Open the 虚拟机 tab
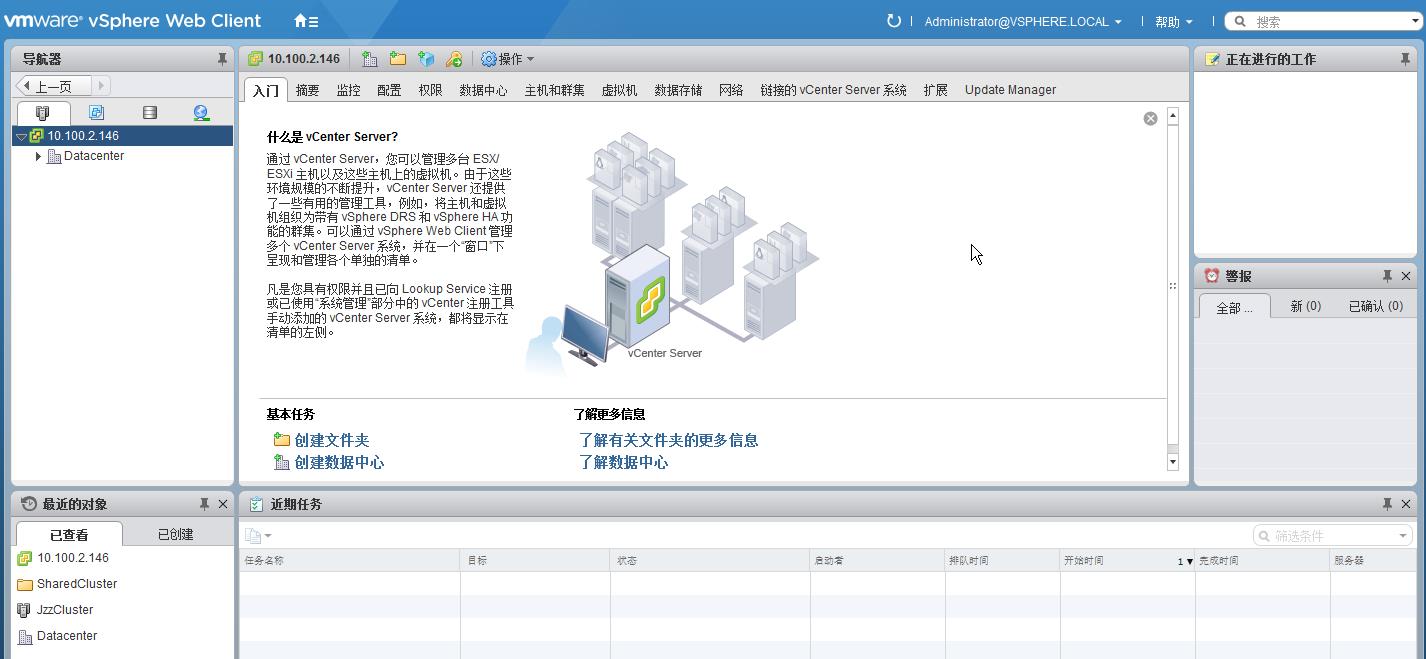1426x659 pixels. pyautogui.click(x=619, y=90)
